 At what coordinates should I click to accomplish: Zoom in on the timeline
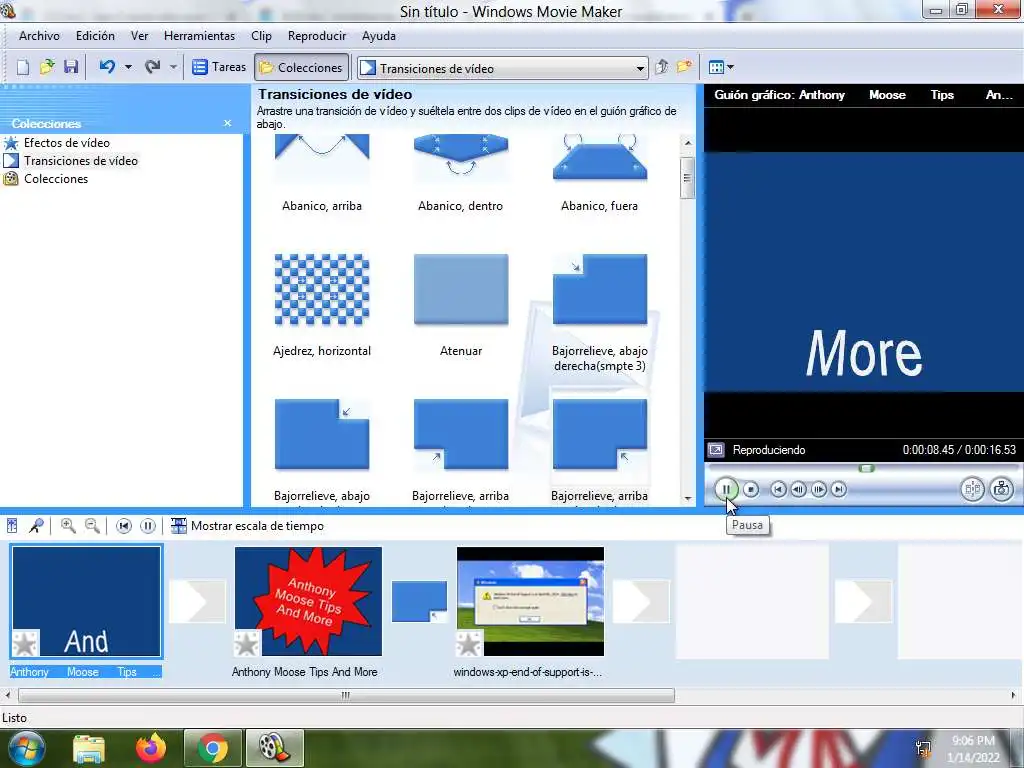click(x=68, y=526)
